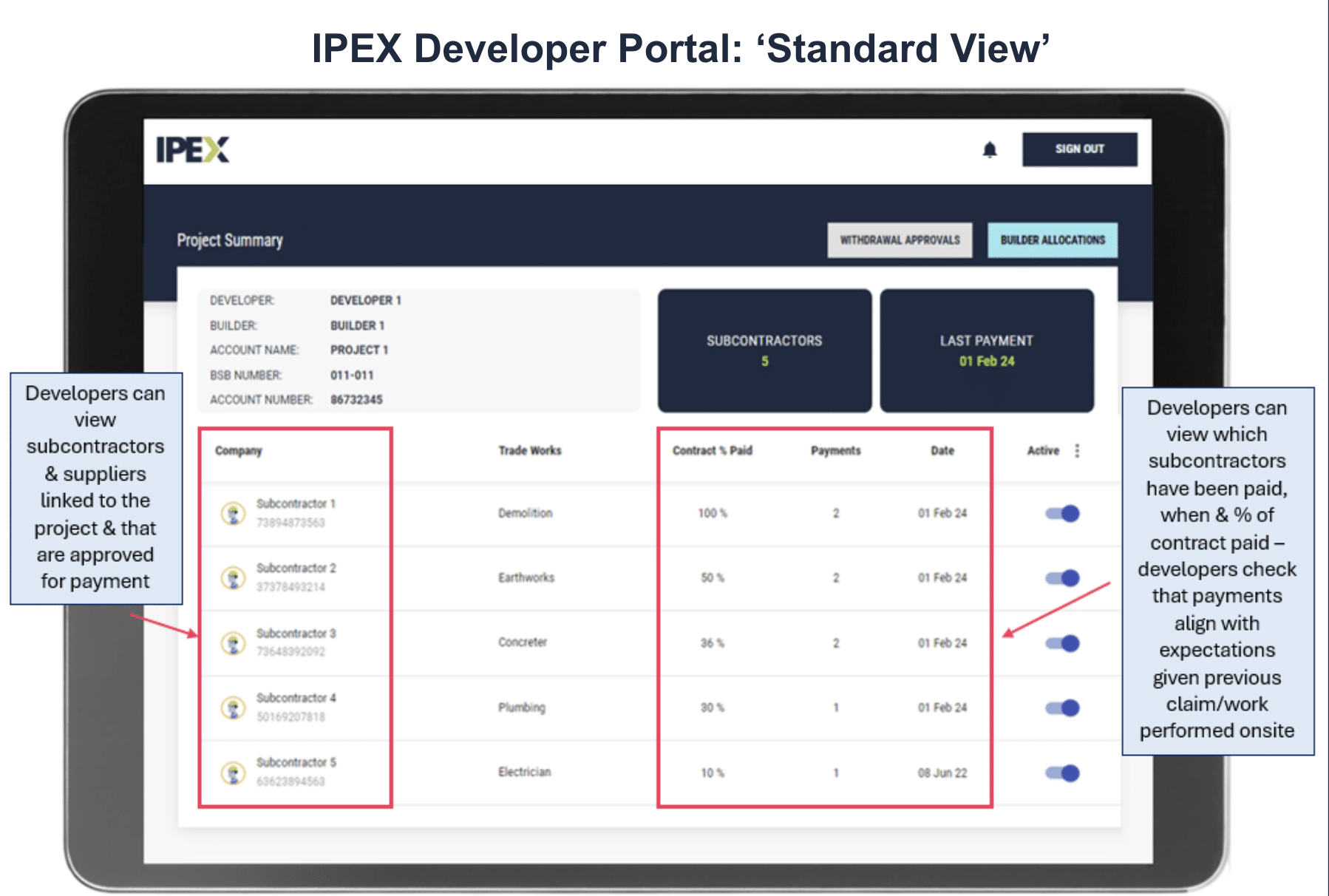Click Subcontractor 3 avatar icon
The height and width of the screenshot is (896, 1329).
pyautogui.click(x=234, y=642)
